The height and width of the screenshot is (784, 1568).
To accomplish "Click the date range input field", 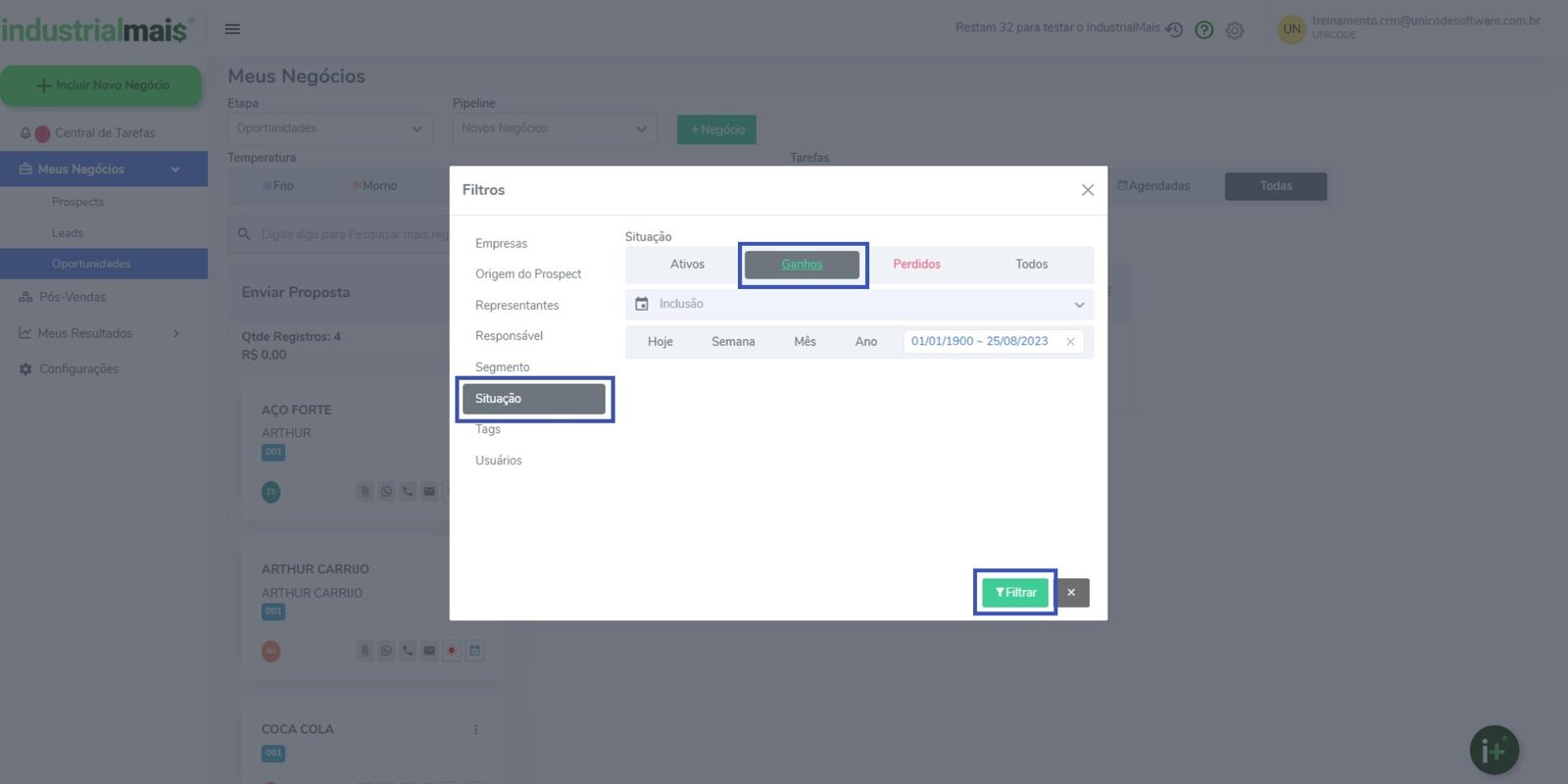I will pos(980,342).
